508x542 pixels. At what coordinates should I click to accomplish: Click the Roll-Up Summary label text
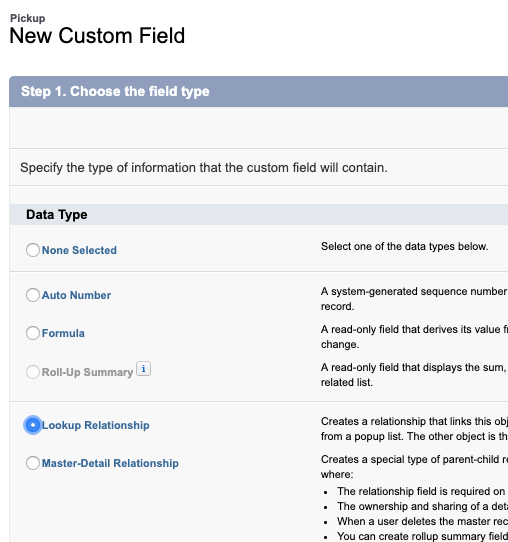[x=87, y=372]
